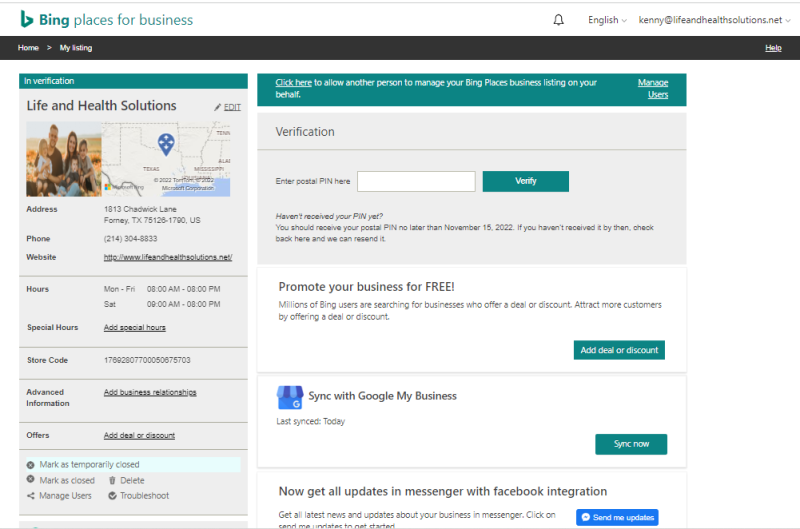Click the store code 17692807700050675703
Viewport: 800px width, 529px height.
(x=147, y=360)
